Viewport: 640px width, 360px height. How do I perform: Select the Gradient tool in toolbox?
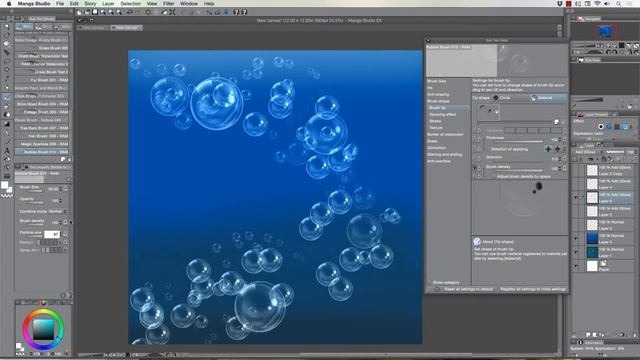pyautogui.click(x=7, y=124)
